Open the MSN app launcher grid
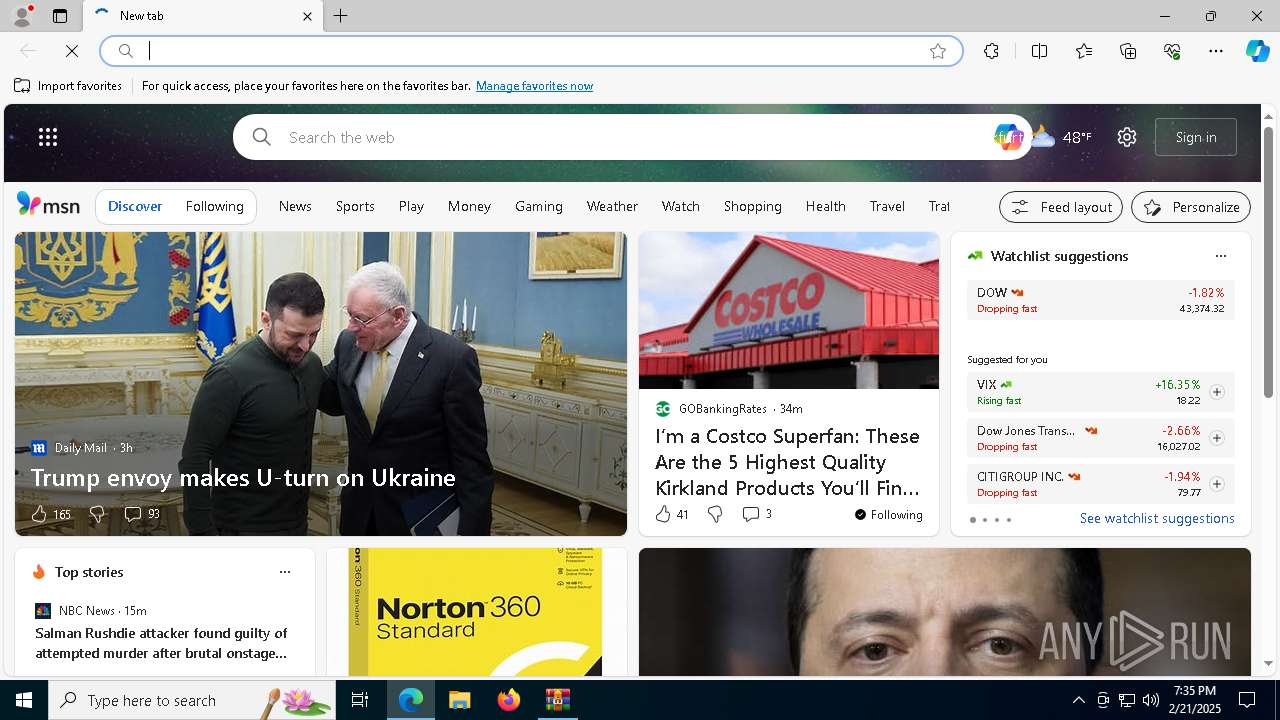The image size is (1280, 720). [48, 137]
